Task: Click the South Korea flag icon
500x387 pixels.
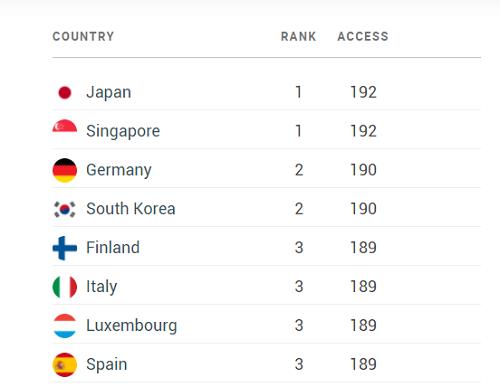Action: (x=65, y=209)
